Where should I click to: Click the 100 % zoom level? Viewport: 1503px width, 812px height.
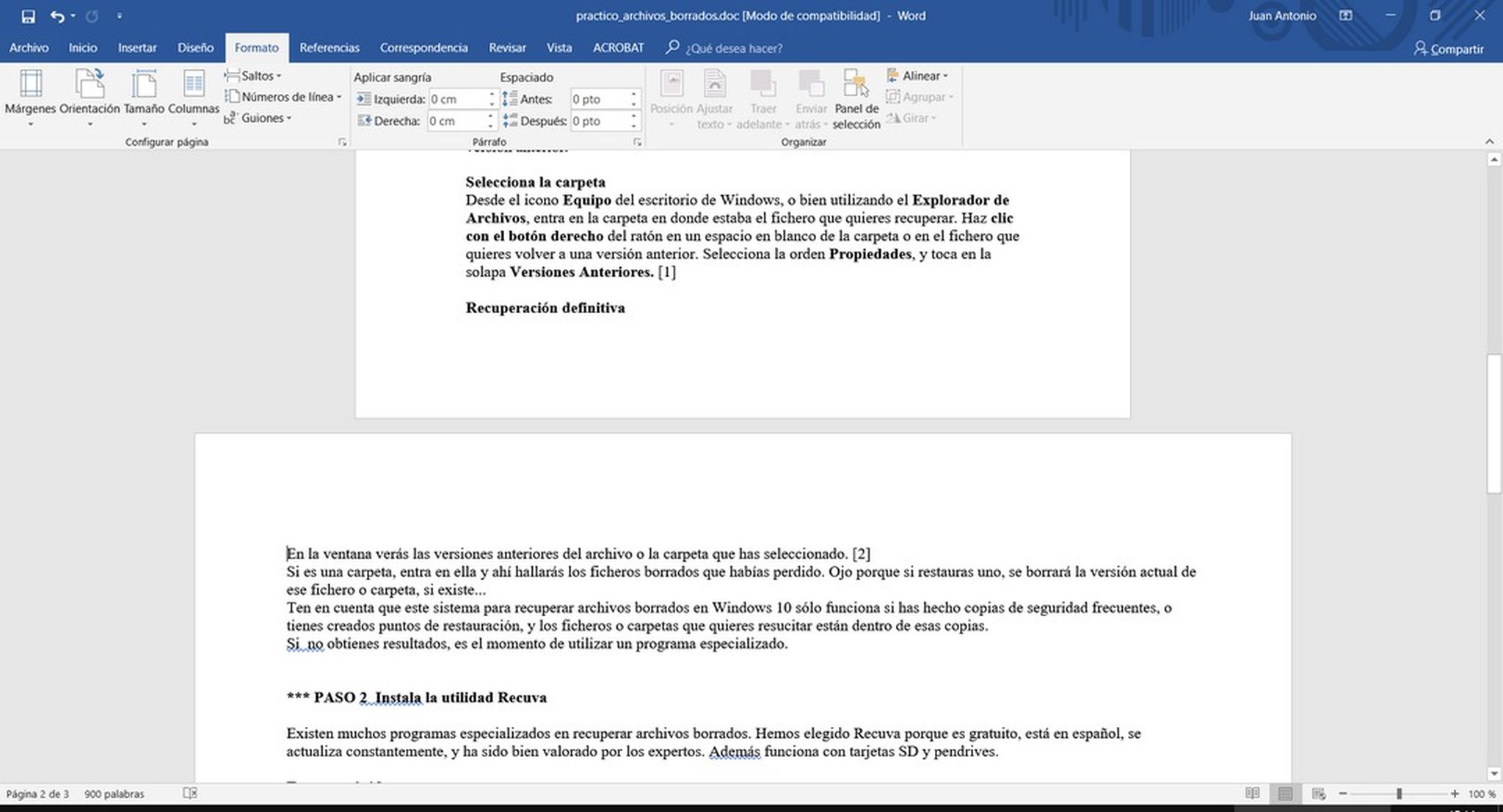(x=1482, y=794)
